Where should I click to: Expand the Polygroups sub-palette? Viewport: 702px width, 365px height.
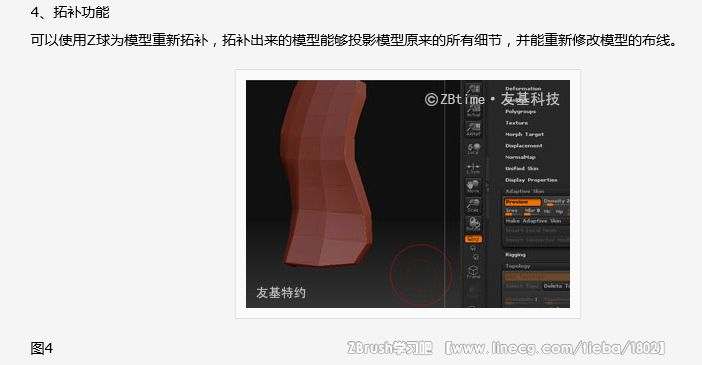click(521, 112)
